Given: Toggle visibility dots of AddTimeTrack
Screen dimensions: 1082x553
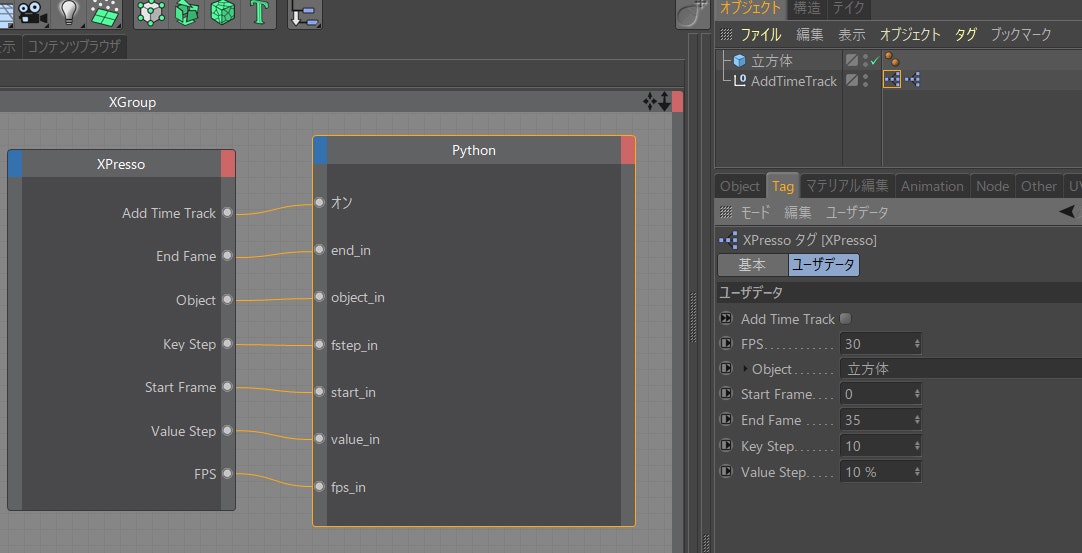Looking at the screenshot, I should pyautogui.click(x=865, y=81).
